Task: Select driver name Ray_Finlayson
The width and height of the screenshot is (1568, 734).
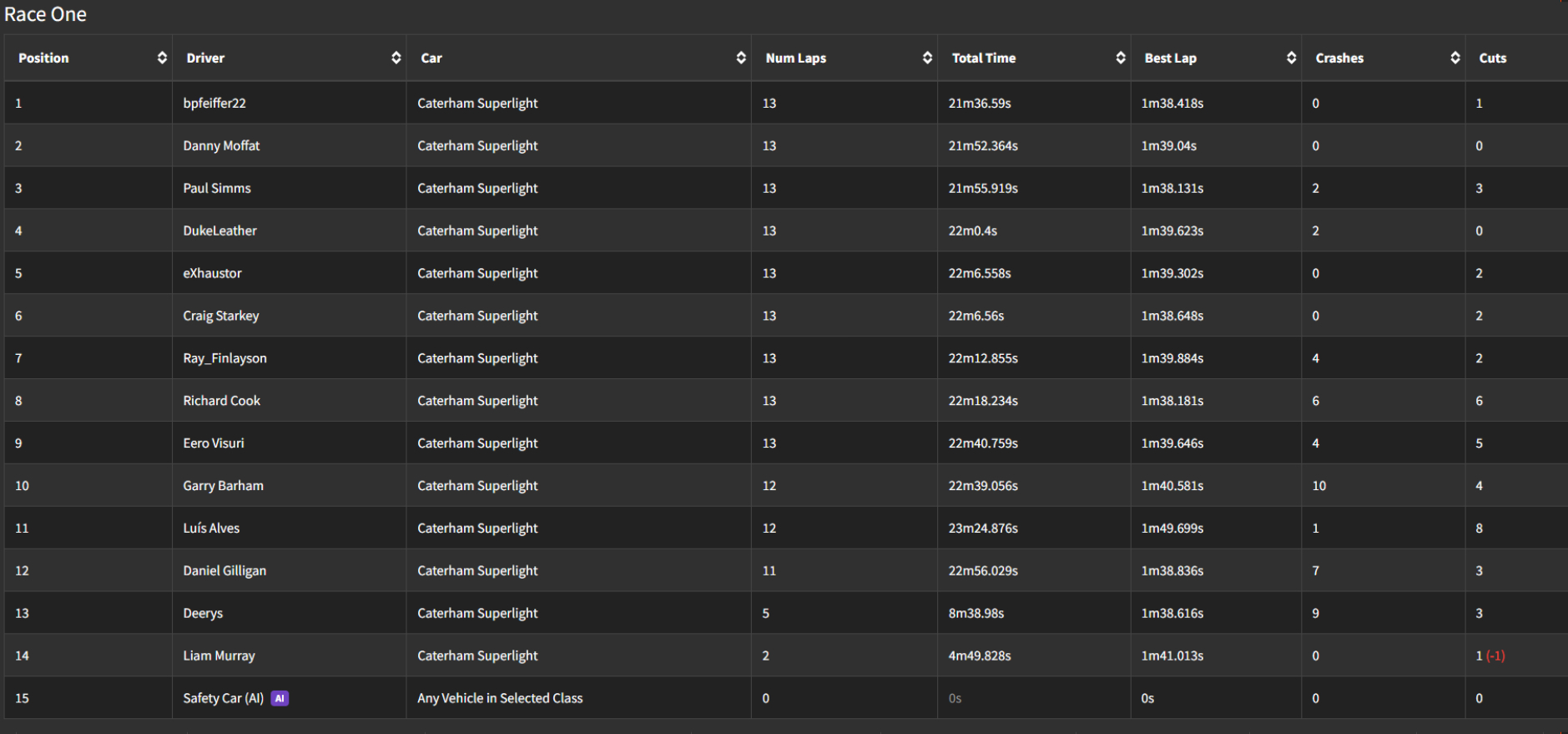Action: pos(224,358)
